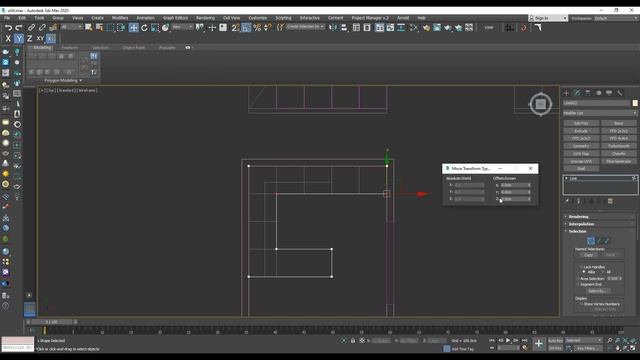Open the Hierarchy panel tab
640x360 pixels.
pyautogui.click(x=588, y=93)
